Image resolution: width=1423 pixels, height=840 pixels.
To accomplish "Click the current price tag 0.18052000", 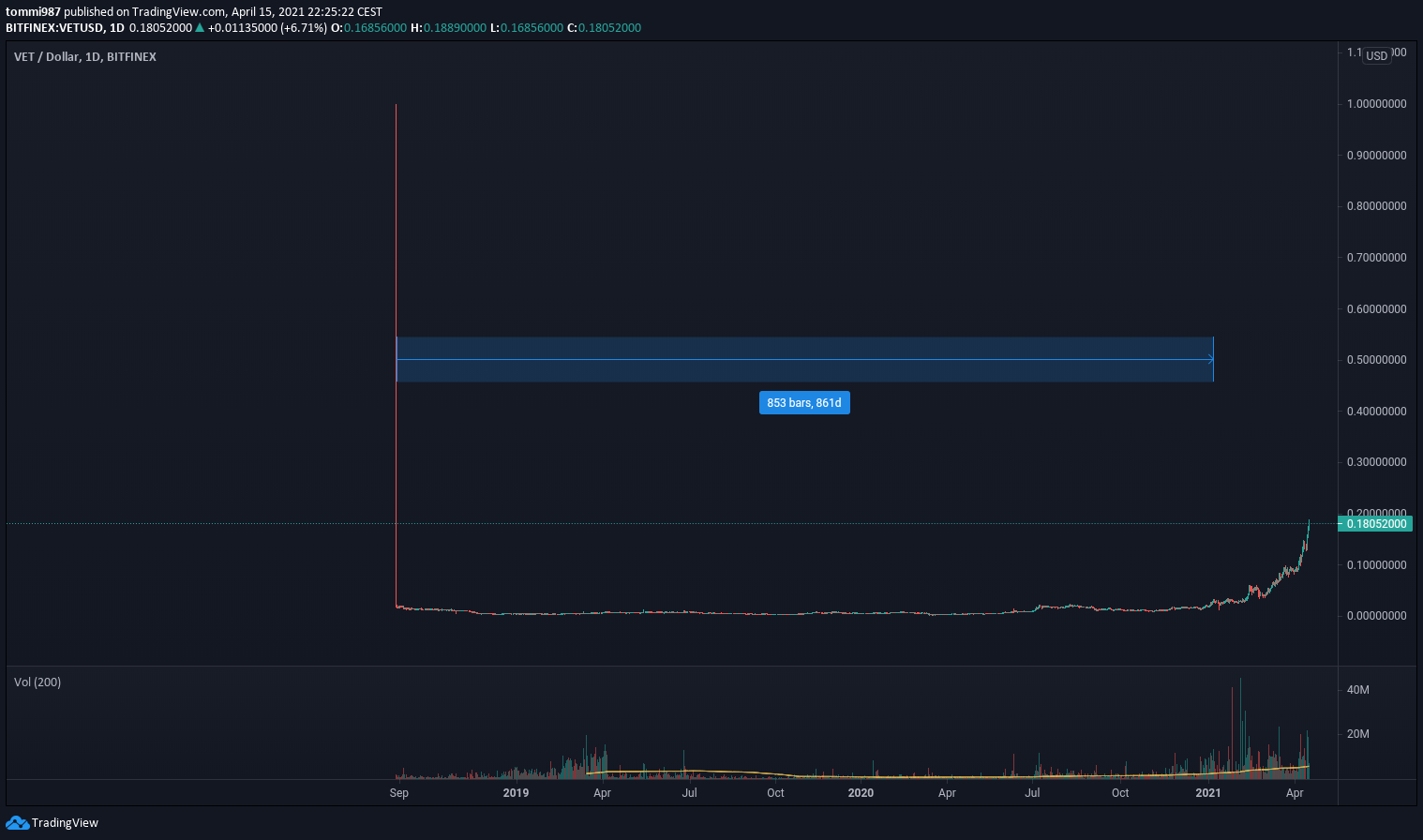I will [x=1376, y=523].
